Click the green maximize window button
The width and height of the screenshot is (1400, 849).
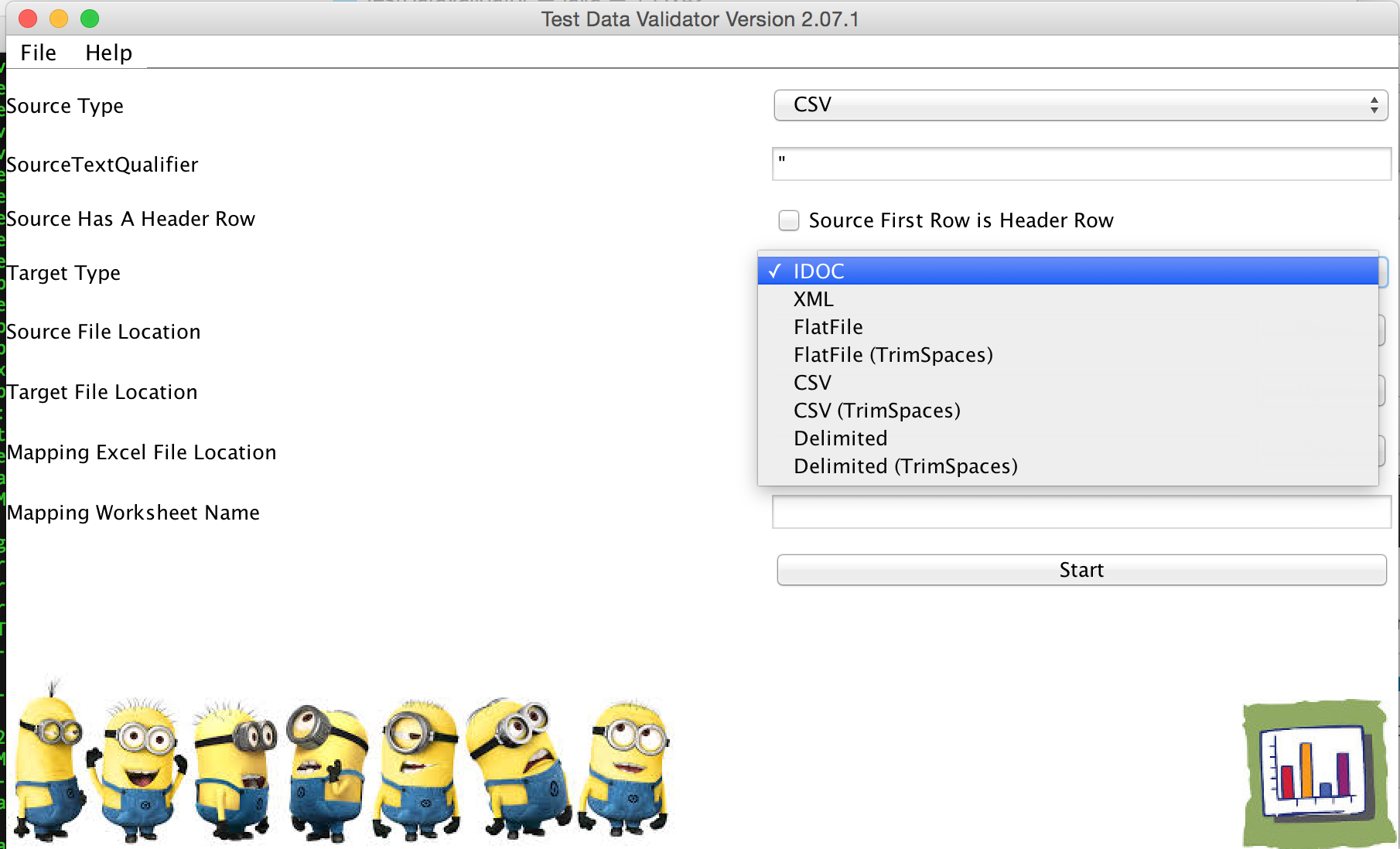[x=90, y=19]
